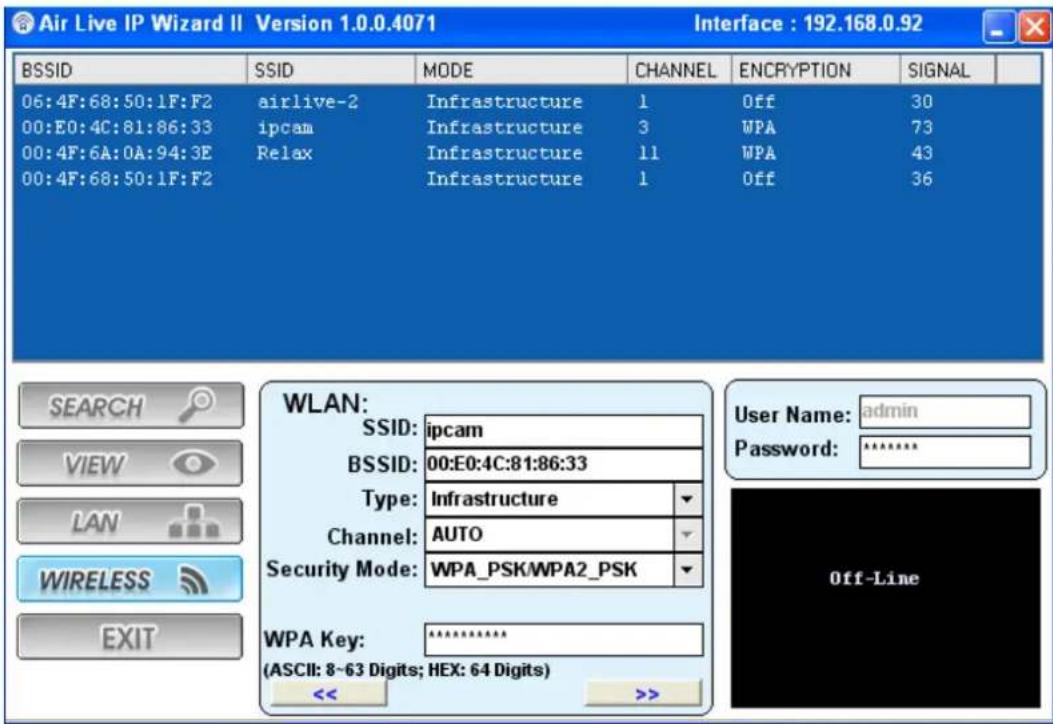Click the Infrastructure Type combo box

563,500
